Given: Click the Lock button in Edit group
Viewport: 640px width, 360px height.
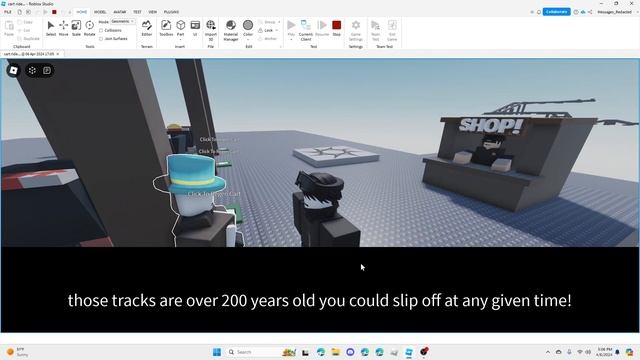Looking at the screenshot, I should click(x=266, y=30).
